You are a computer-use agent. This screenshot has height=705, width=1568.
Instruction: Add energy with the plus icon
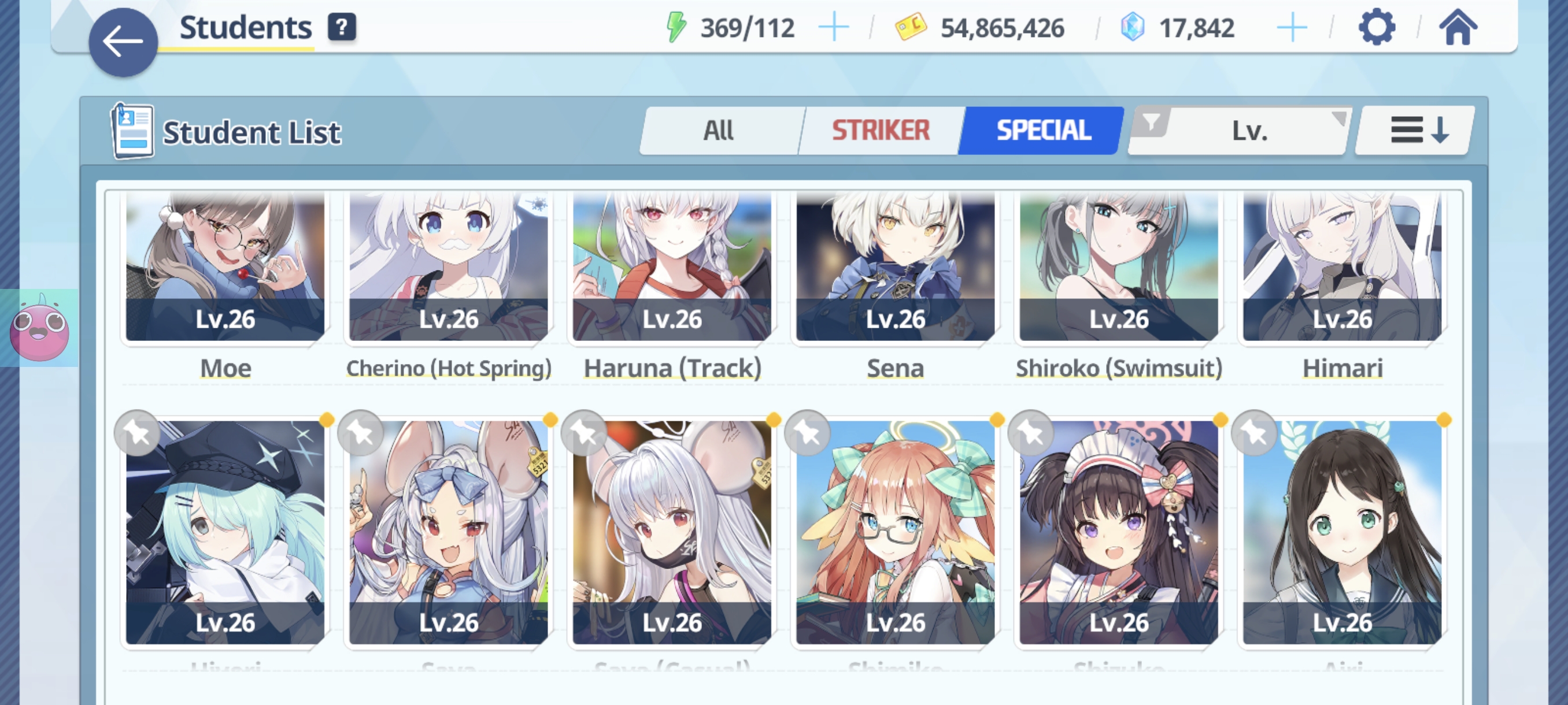(833, 28)
